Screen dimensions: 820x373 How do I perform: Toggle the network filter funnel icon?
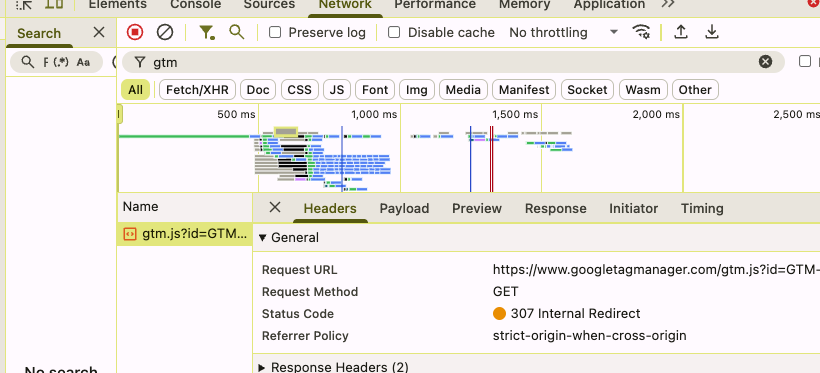click(207, 32)
